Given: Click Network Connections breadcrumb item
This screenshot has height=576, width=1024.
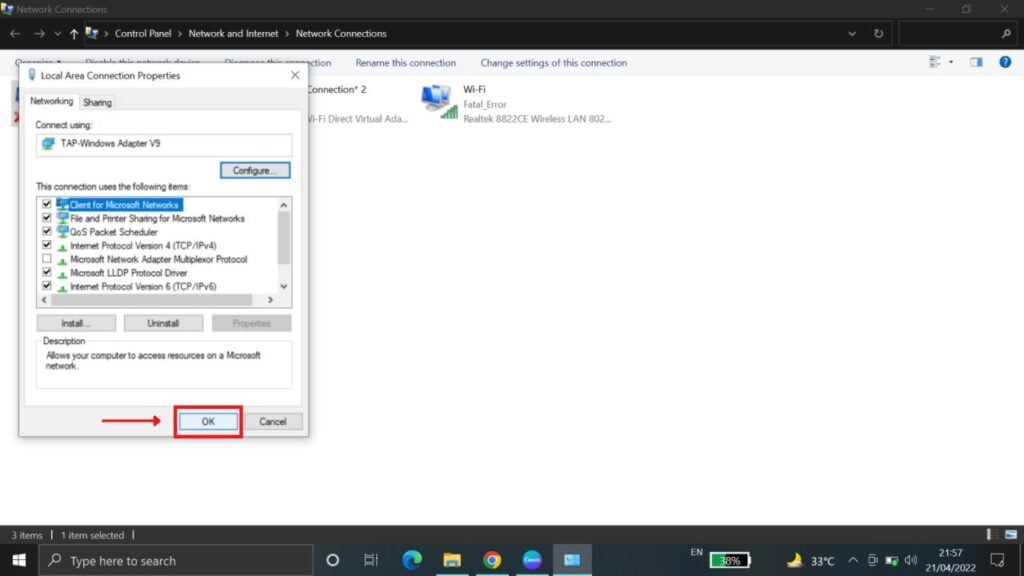Looking at the screenshot, I should [341, 33].
